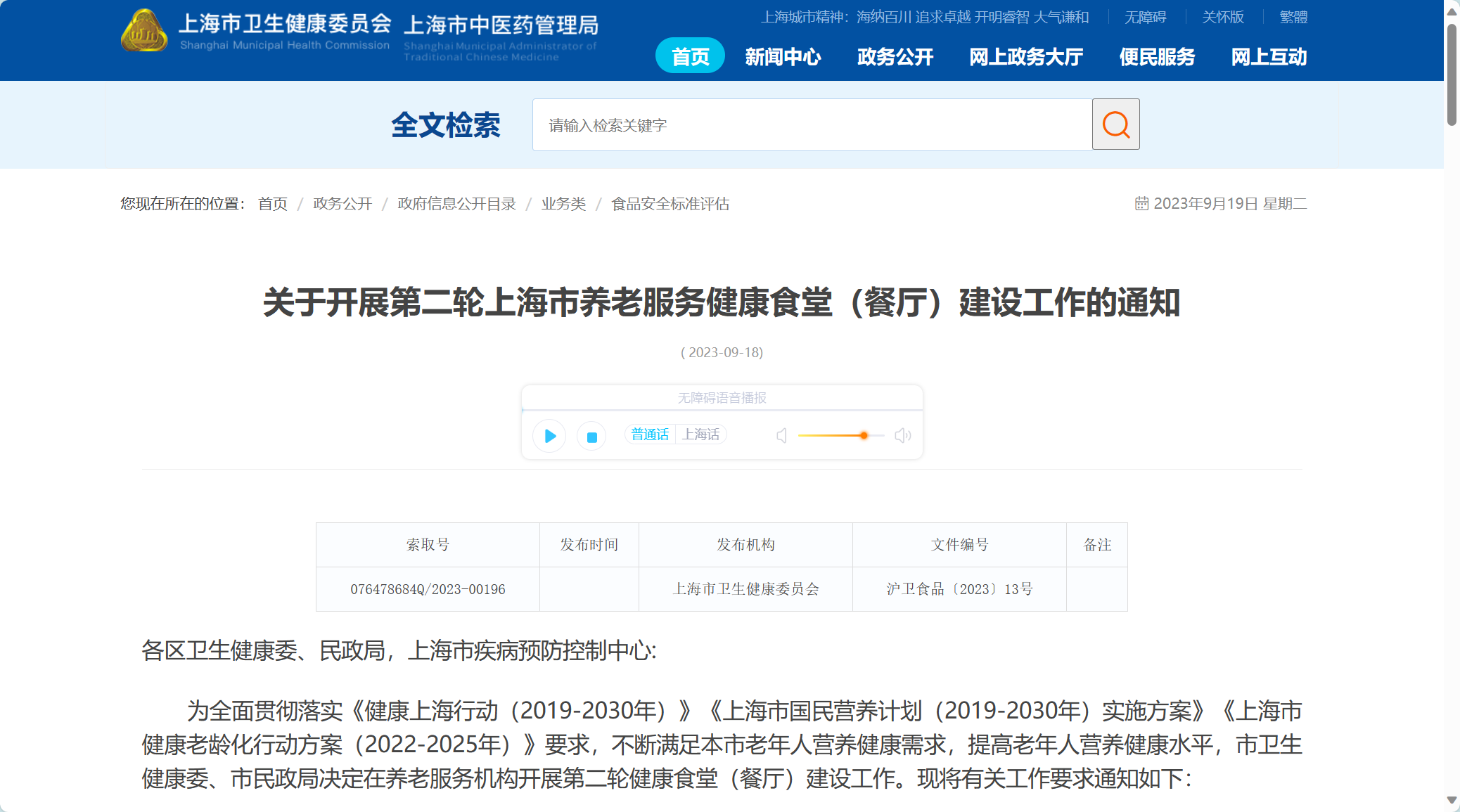Viewport: 1460px width, 812px height.
Task: Click the low volume speaker icon
Action: coord(781,436)
